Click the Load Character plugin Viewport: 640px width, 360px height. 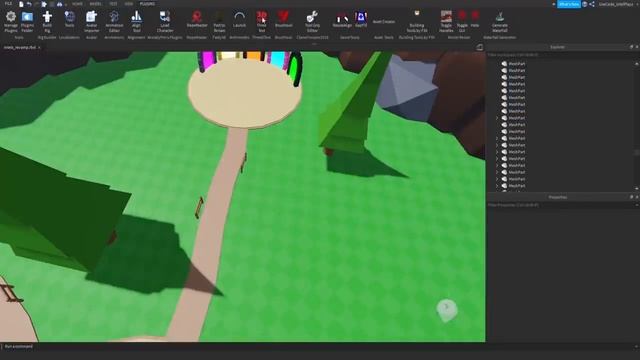(x=165, y=22)
